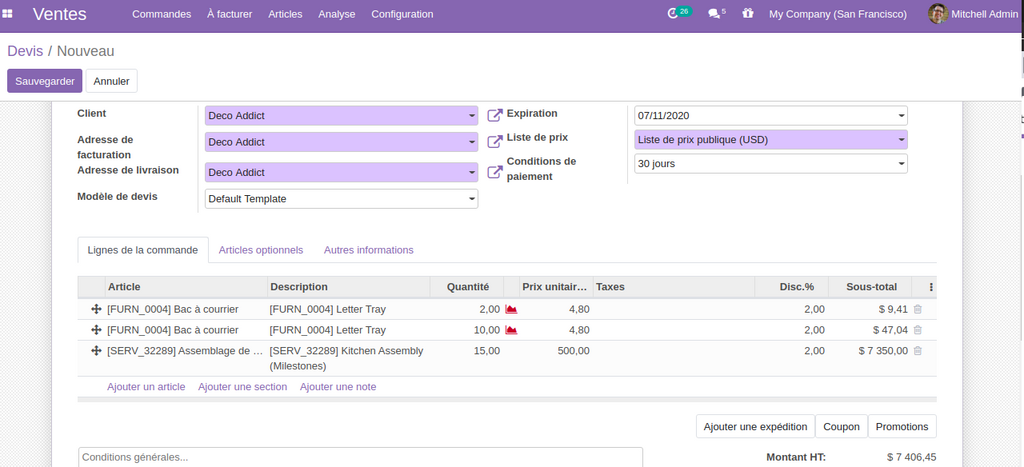Click the gift box icon
This screenshot has height=467, width=1024.
(x=747, y=14)
